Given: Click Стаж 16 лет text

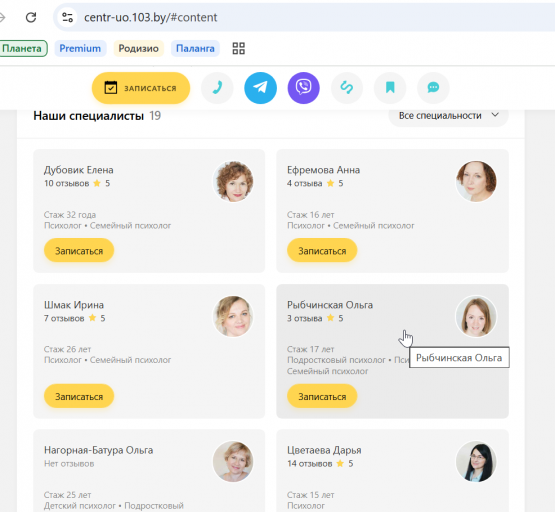Looking at the screenshot, I should [310, 215].
